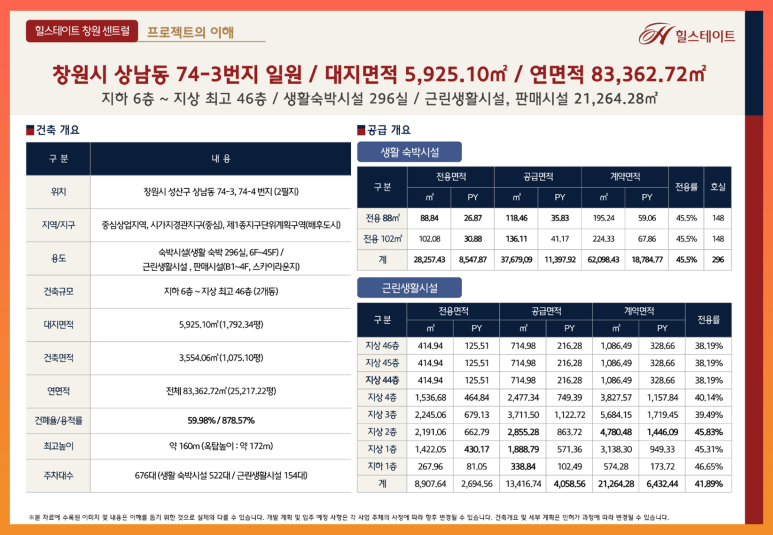The image size is (773, 535).
Task: Click the '전용 102㎡' row label
Action: pos(383,239)
